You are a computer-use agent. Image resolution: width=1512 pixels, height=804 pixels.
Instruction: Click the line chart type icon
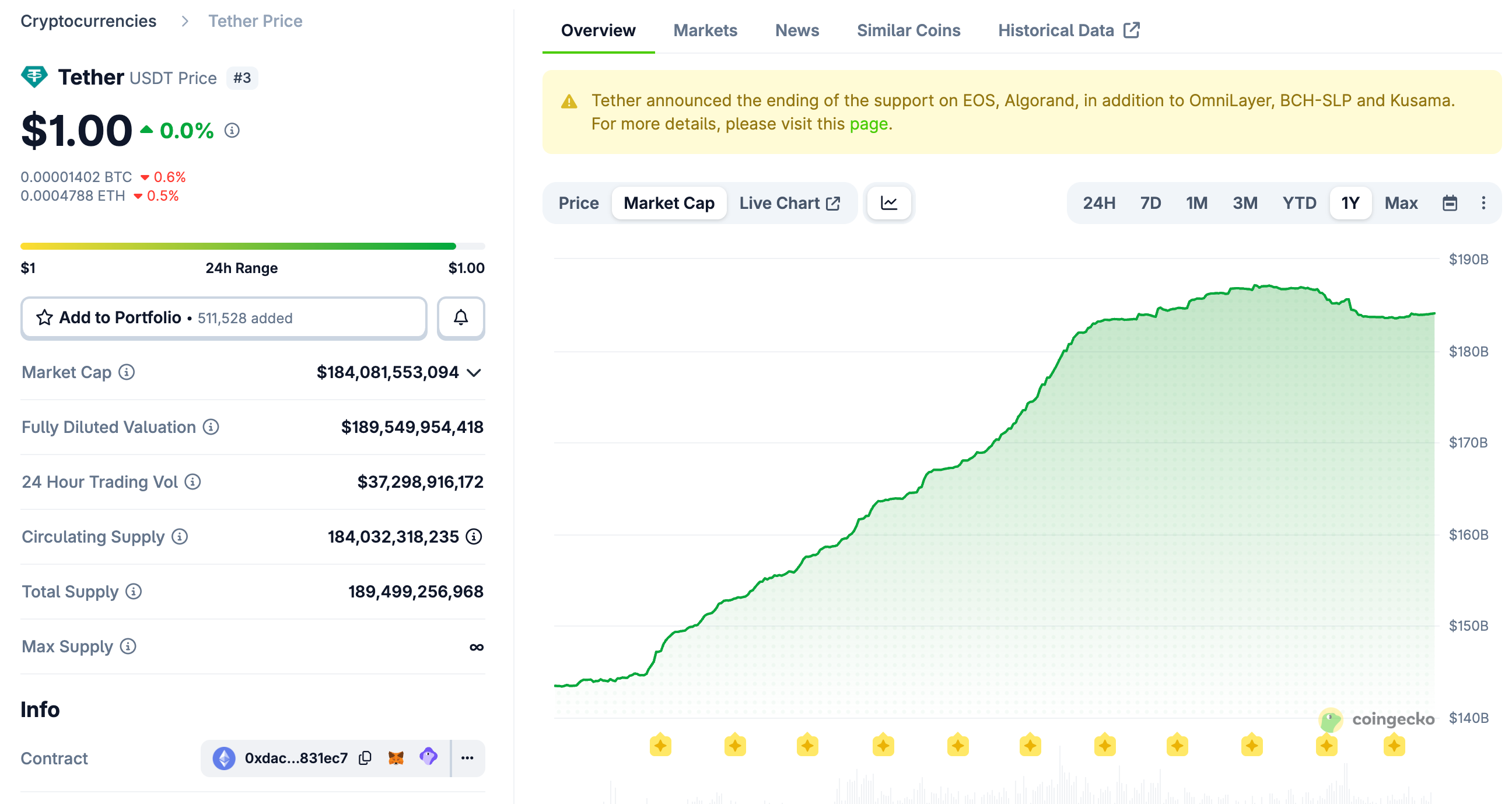click(888, 203)
